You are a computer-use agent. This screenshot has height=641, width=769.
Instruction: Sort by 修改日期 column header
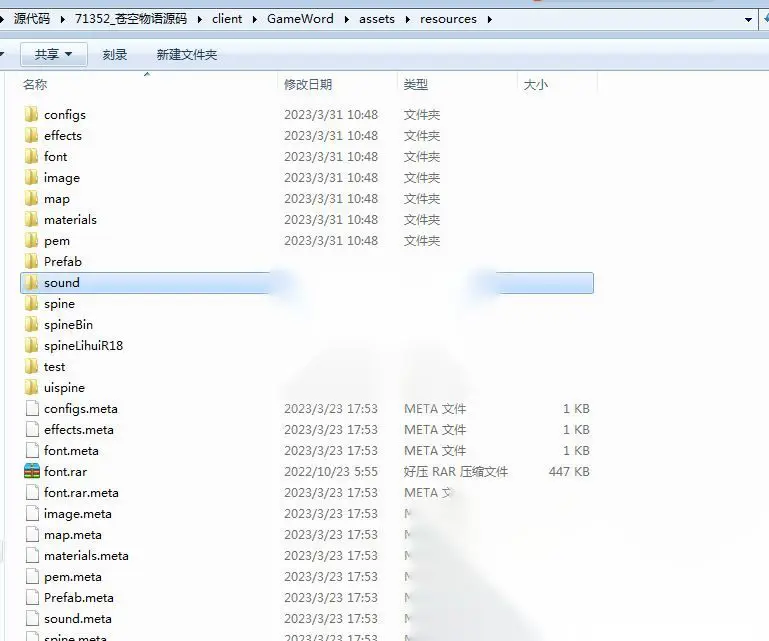pyautogui.click(x=308, y=84)
